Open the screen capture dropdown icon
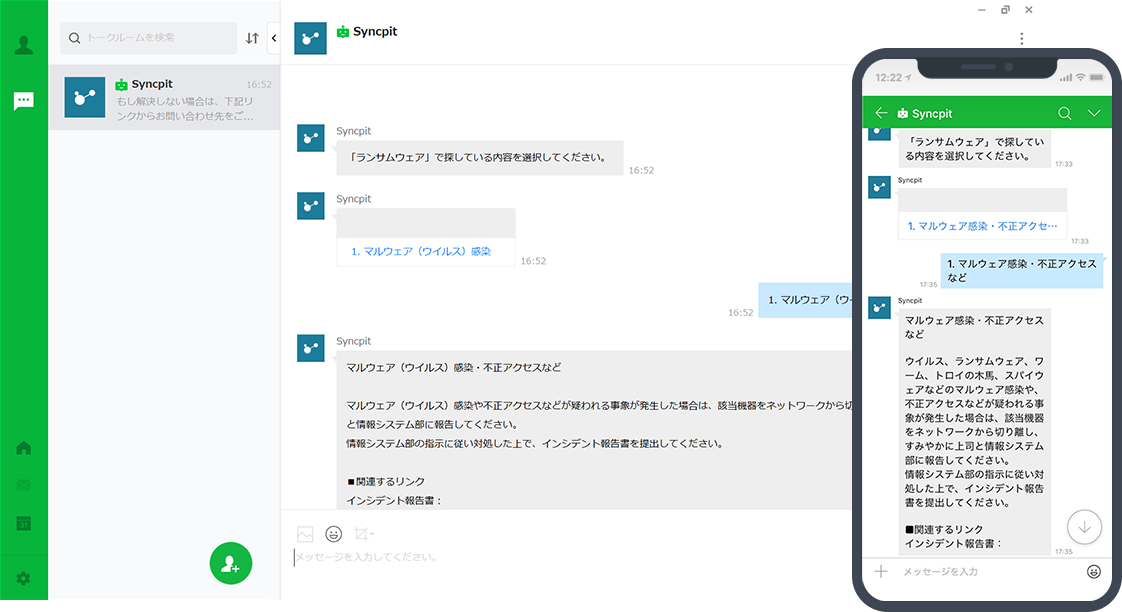1122x612 pixels. (364, 534)
